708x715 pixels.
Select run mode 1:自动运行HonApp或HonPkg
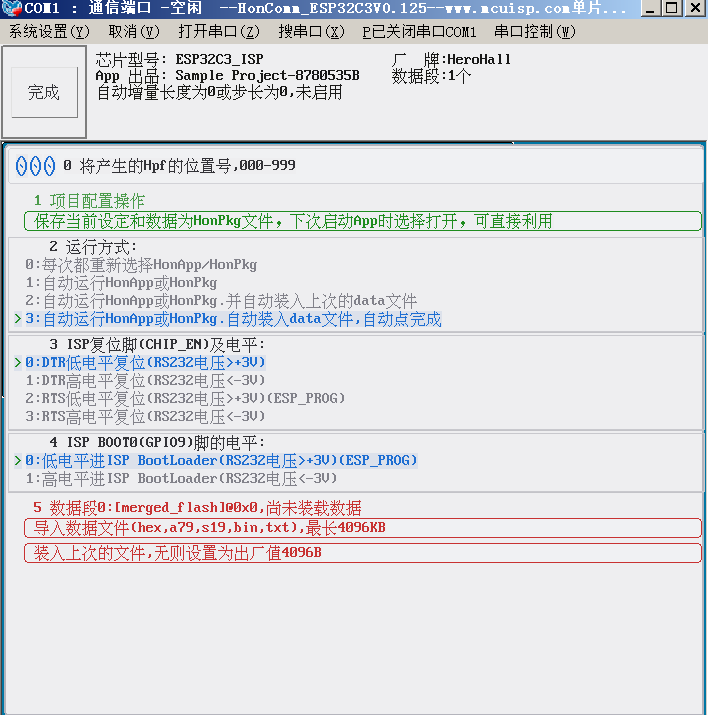pos(121,283)
